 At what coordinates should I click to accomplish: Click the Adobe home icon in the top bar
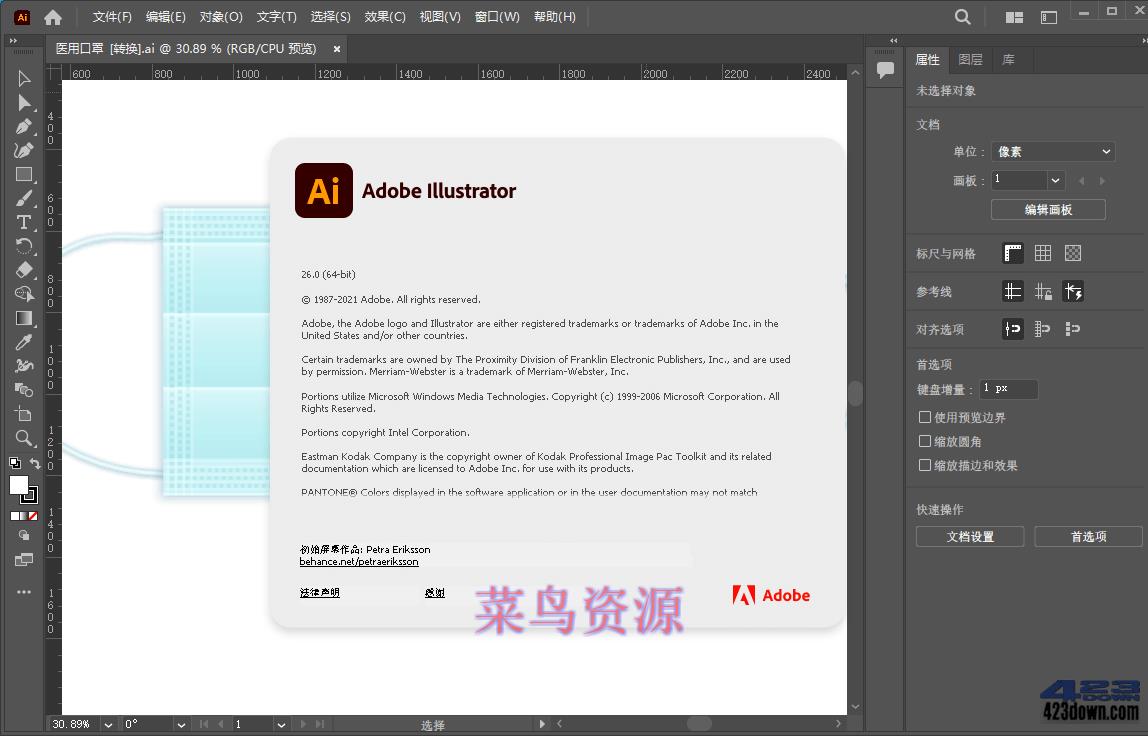pyautogui.click(x=50, y=16)
